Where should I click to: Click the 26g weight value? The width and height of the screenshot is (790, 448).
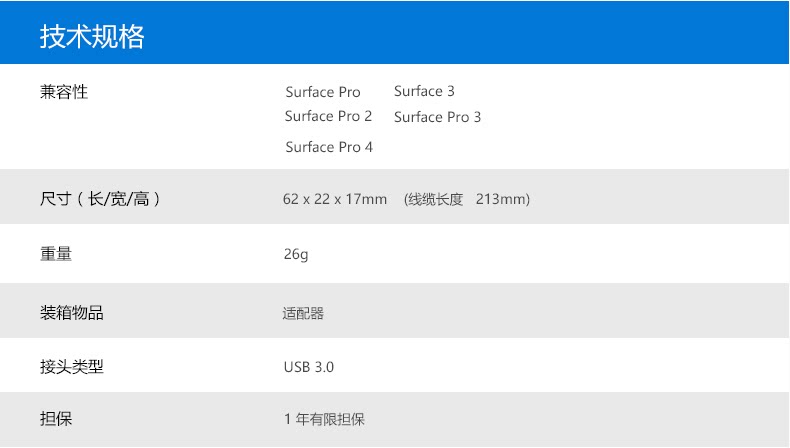(x=296, y=255)
